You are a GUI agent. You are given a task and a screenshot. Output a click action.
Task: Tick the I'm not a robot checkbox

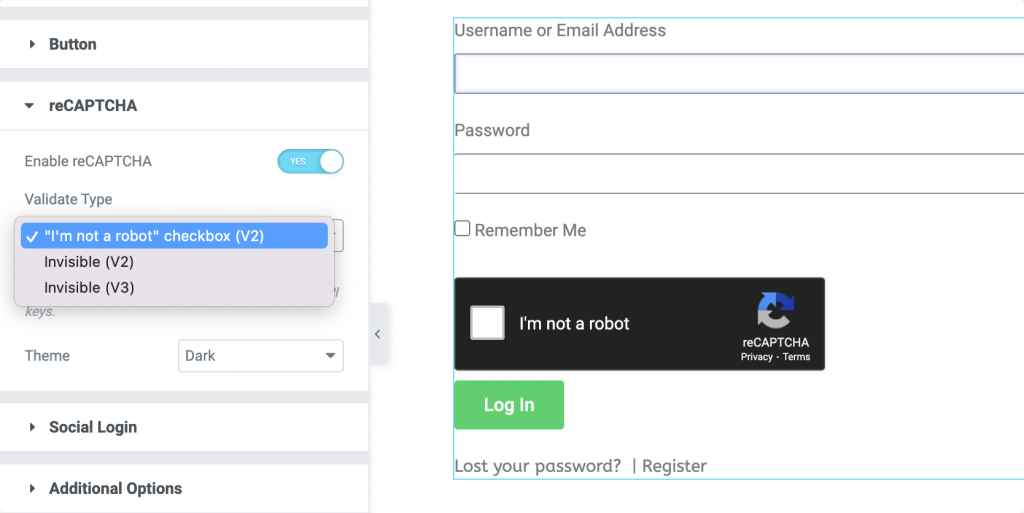(488, 323)
